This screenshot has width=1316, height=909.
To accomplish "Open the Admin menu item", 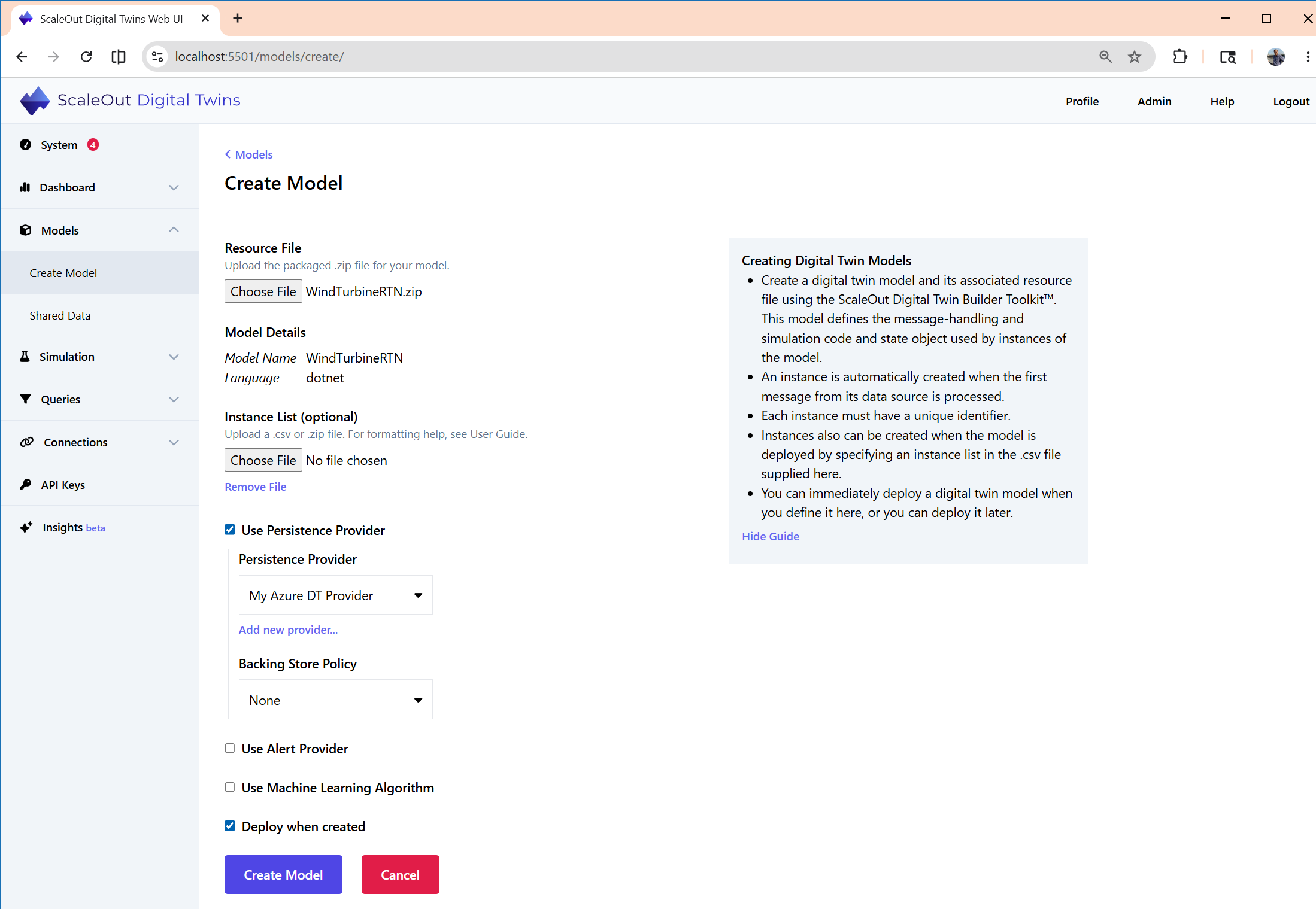I will tap(1154, 101).
